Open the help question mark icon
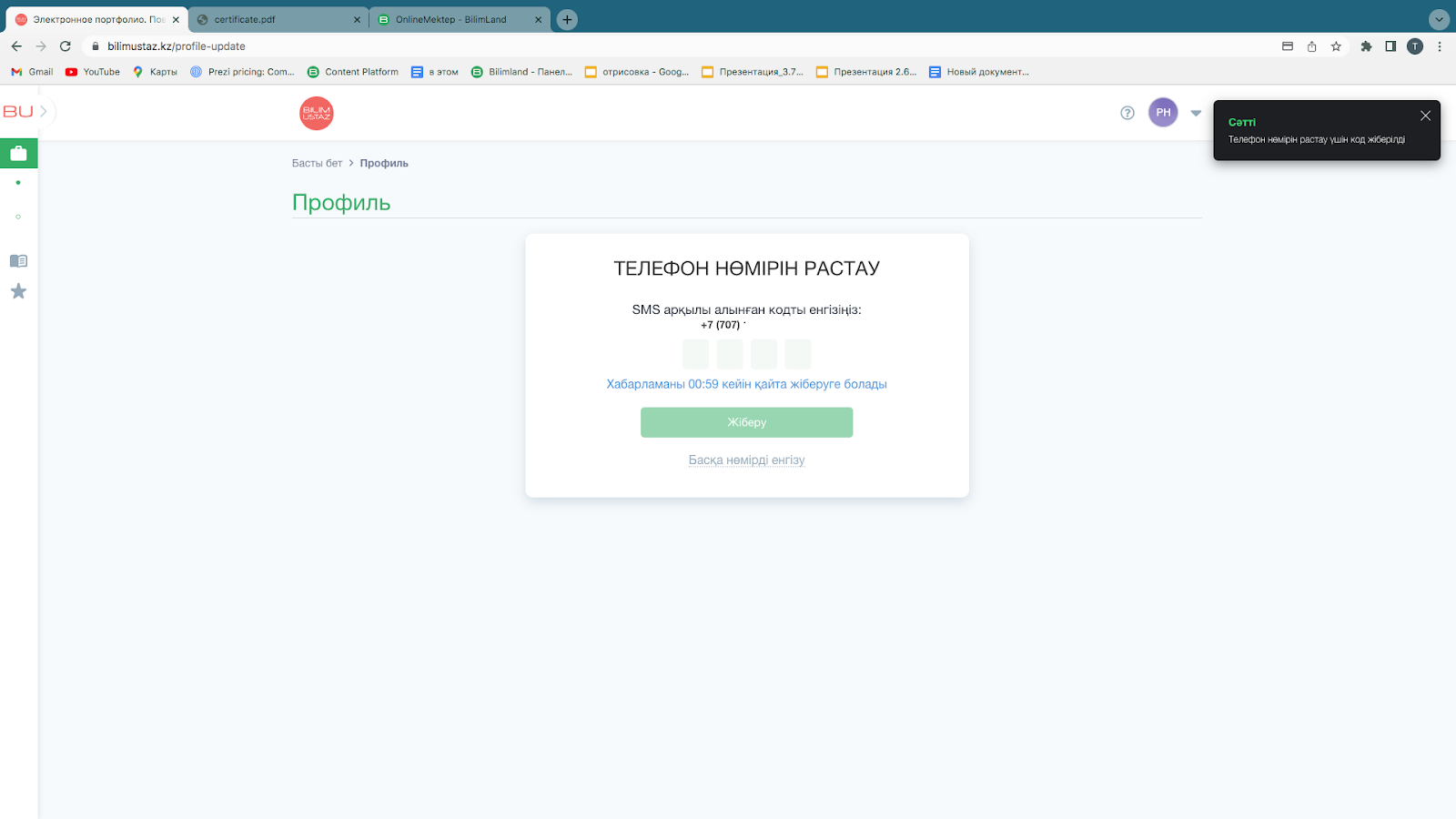The height and width of the screenshot is (819, 1456). (1127, 113)
